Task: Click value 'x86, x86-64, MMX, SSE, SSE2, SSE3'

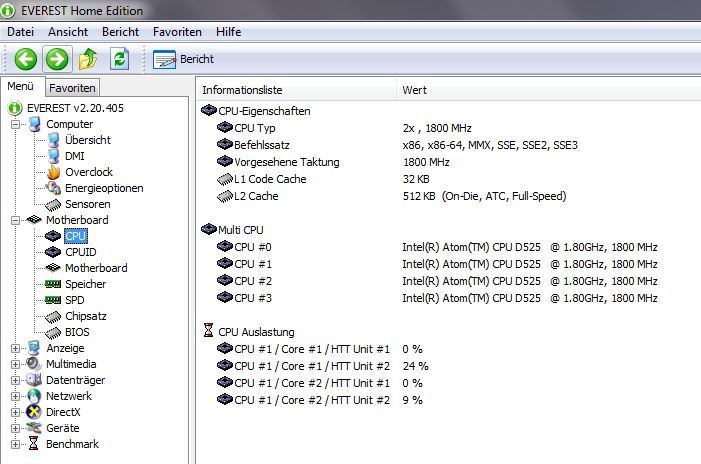Action: (x=490, y=145)
